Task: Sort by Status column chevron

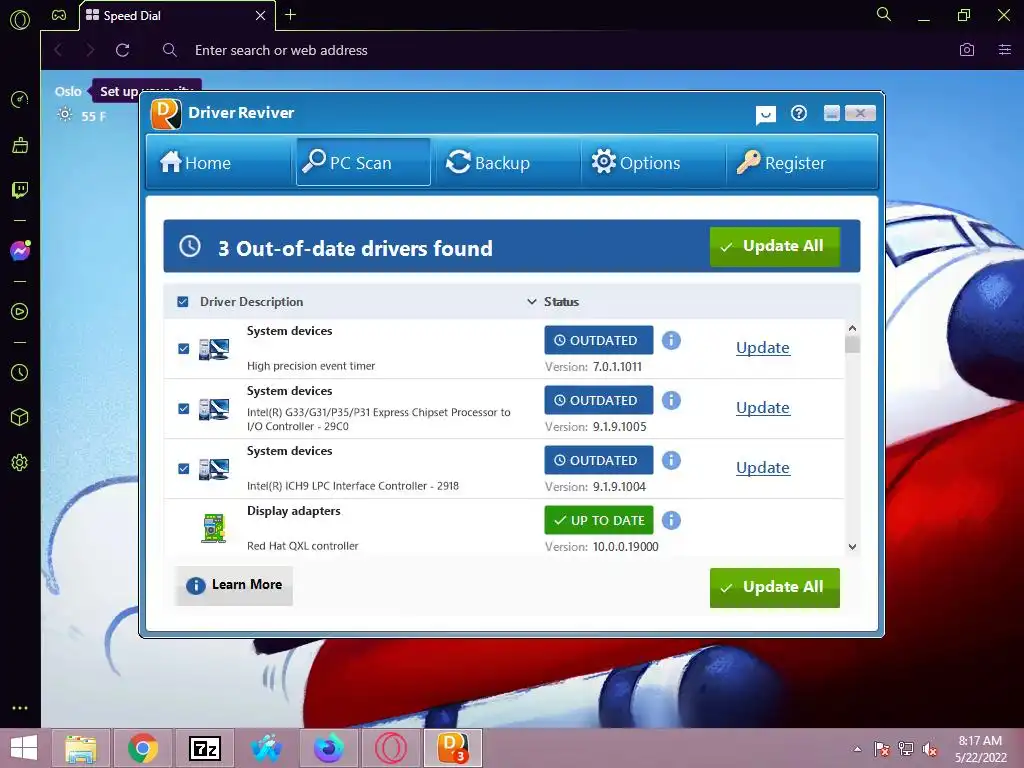Action: (x=532, y=302)
